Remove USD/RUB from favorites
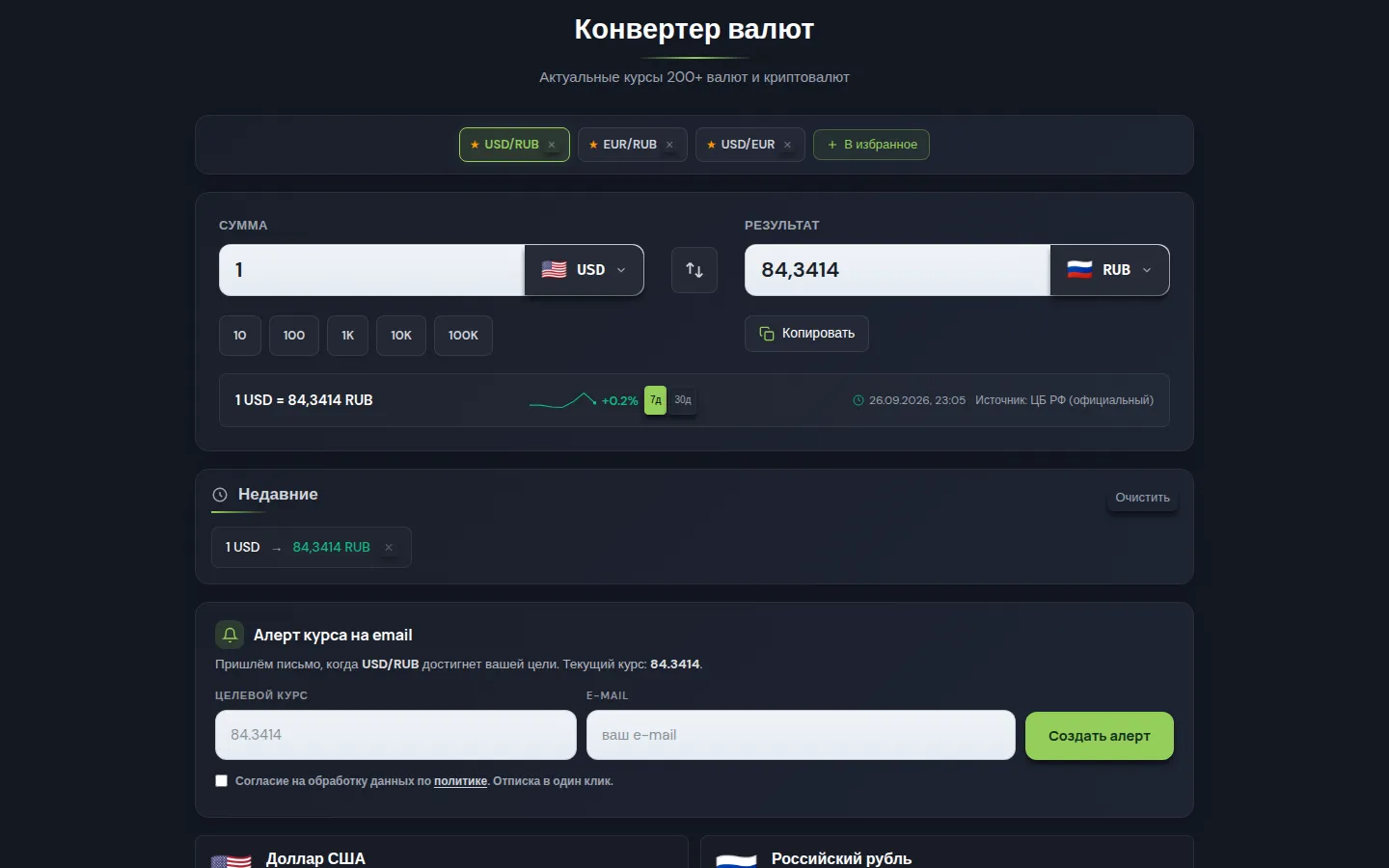The height and width of the screenshot is (868, 1389). (552, 145)
